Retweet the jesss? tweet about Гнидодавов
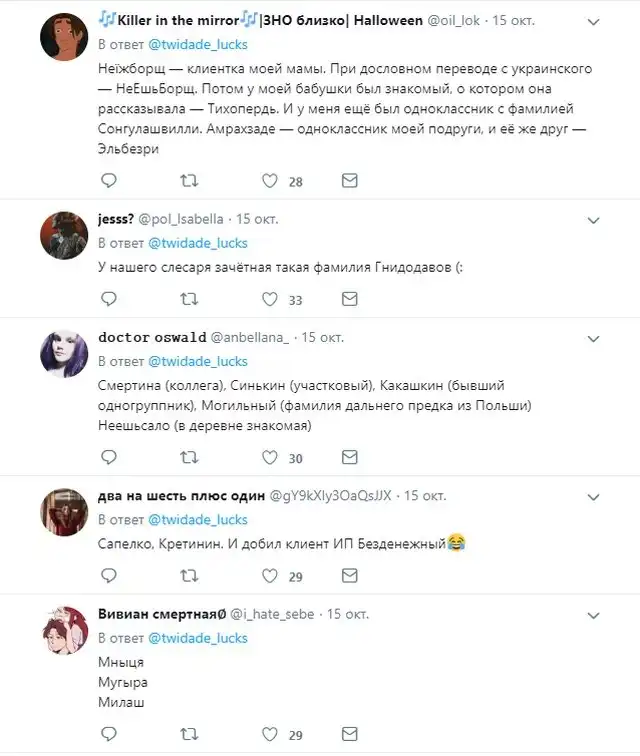Screen dimensions: 640x756 point(189,299)
